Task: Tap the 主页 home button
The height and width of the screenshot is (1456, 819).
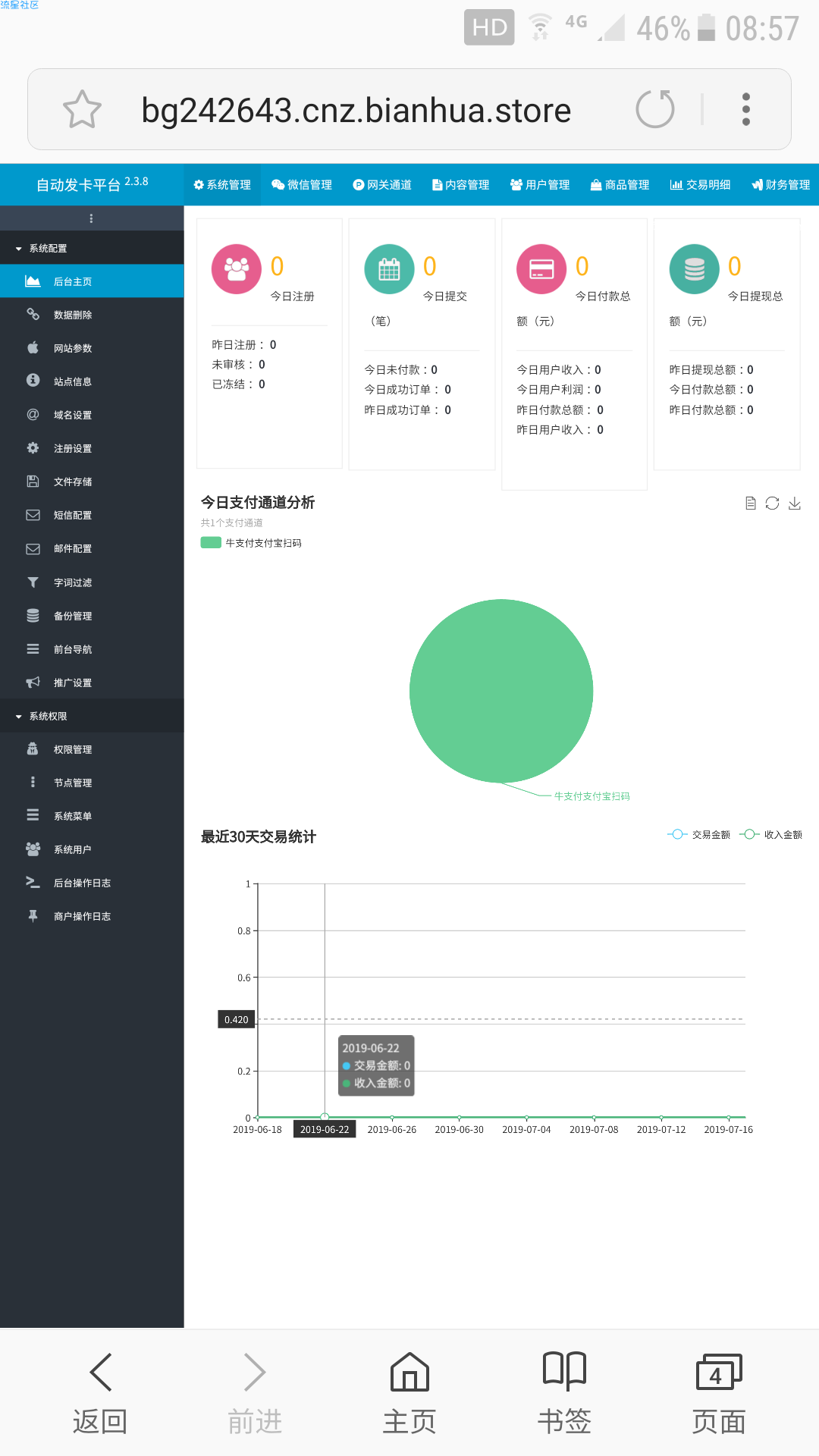Action: pyautogui.click(x=409, y=1394)
